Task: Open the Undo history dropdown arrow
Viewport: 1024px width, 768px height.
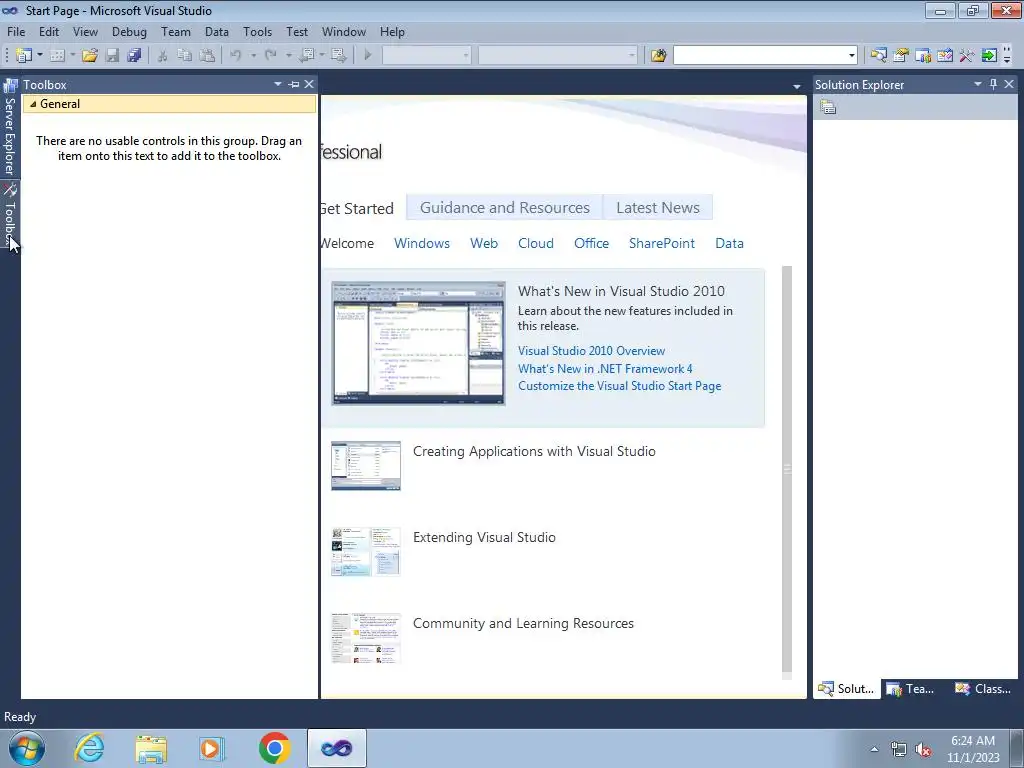Action: point(253,56)
